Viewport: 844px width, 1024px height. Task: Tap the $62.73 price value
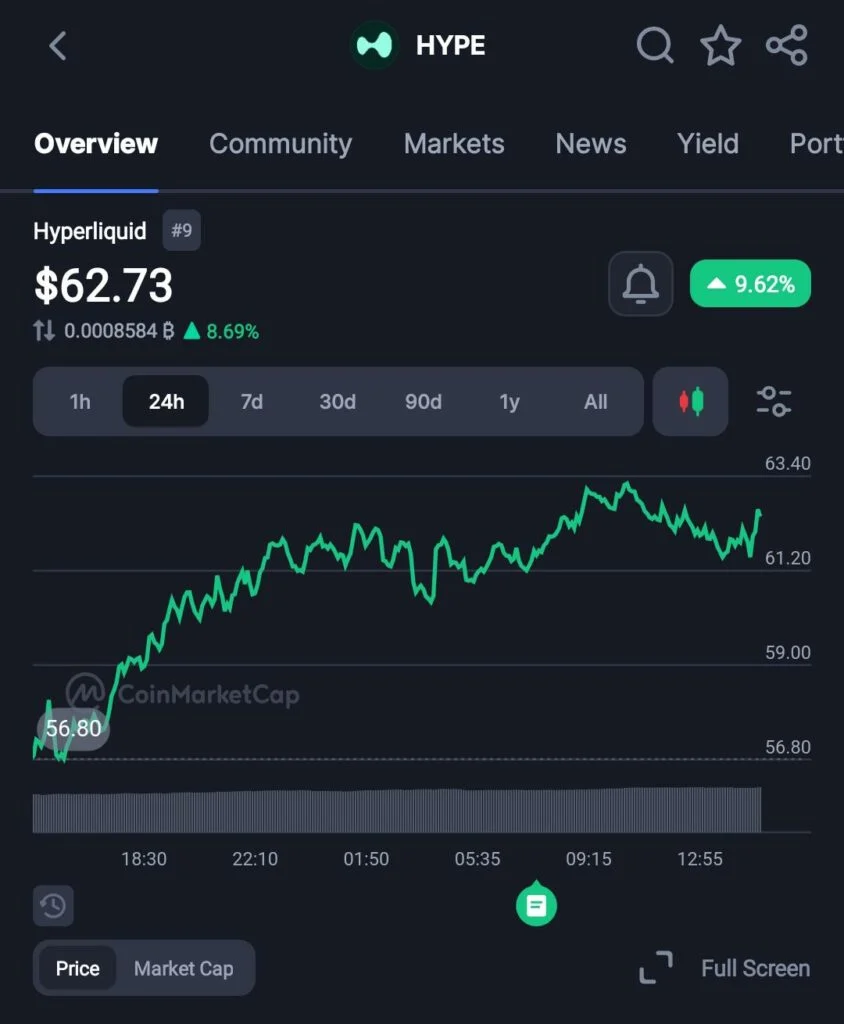pyautogui.click(x=103, y=285)
